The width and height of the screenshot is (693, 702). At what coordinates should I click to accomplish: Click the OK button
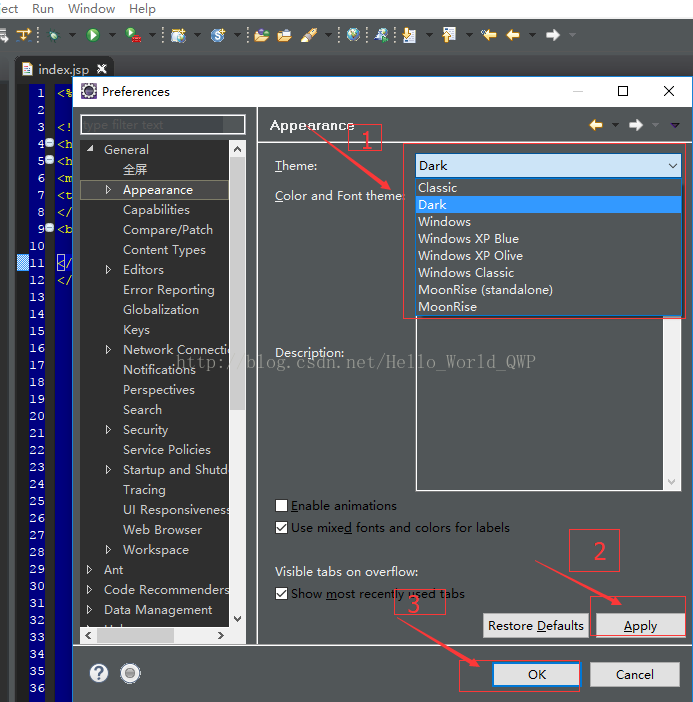click(536, 674)
